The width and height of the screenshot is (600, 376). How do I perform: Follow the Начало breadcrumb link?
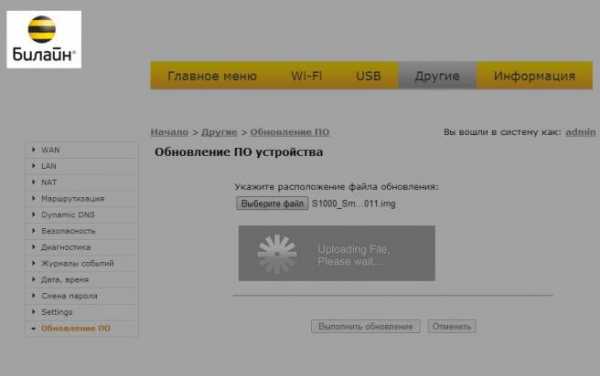point(170,132)
